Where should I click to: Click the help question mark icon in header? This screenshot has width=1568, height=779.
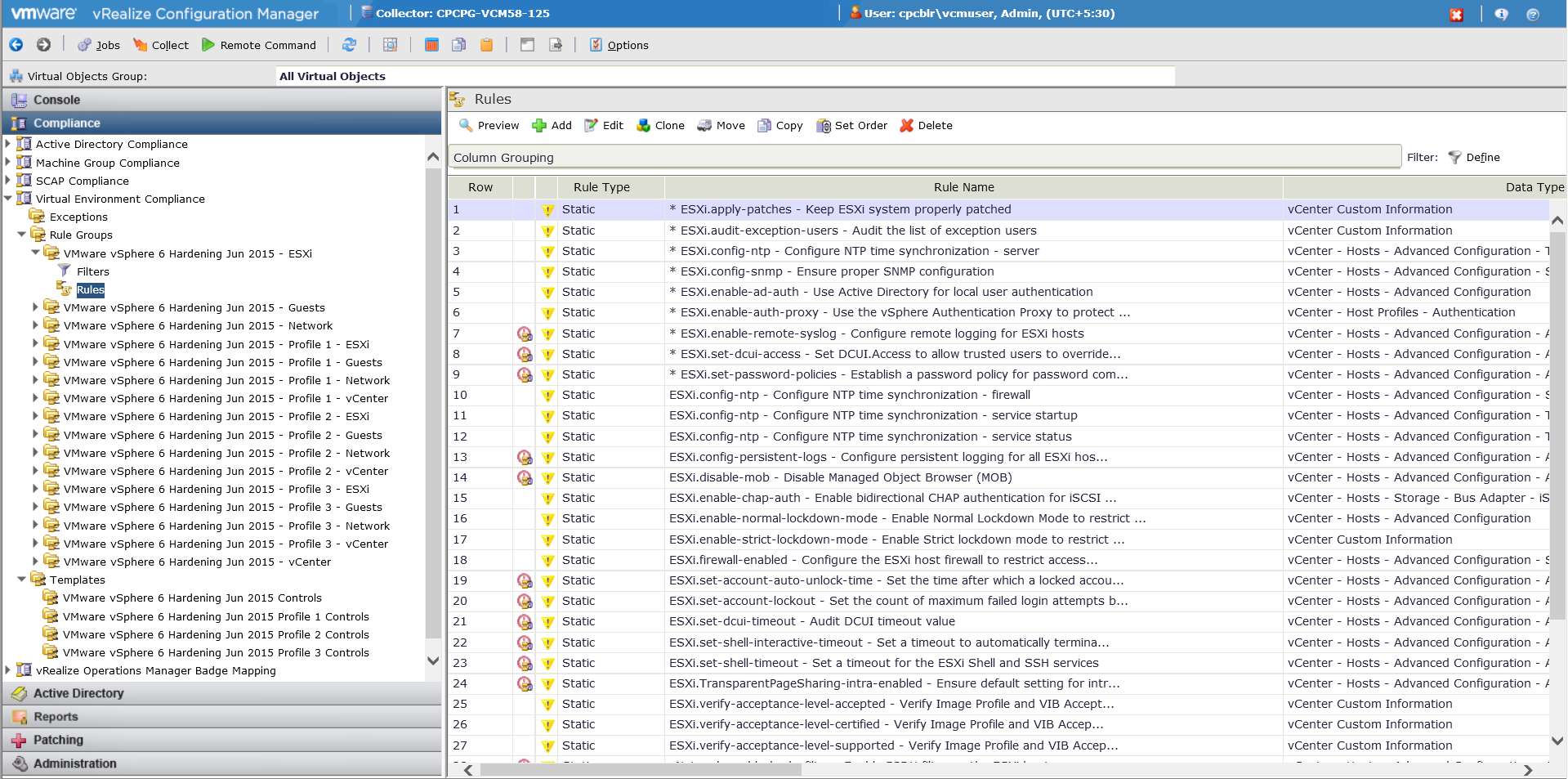click(x=1533, y=15)
